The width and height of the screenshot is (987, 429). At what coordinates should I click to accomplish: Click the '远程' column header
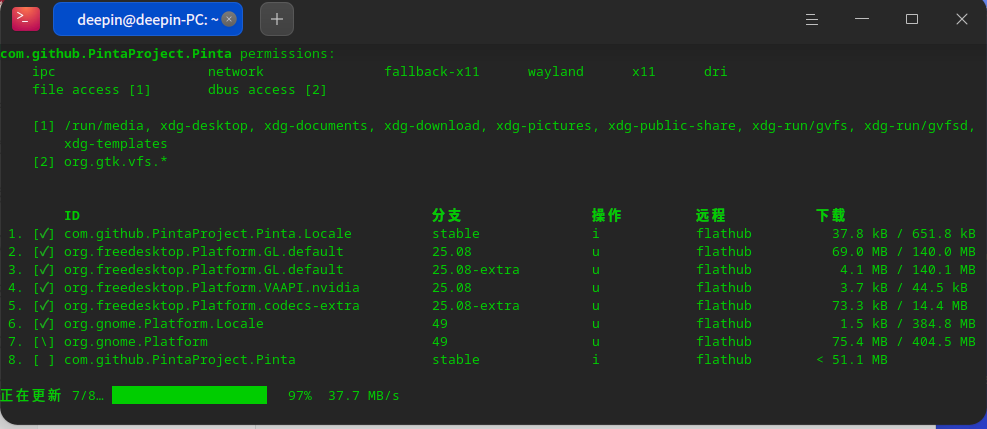[711, 216]
